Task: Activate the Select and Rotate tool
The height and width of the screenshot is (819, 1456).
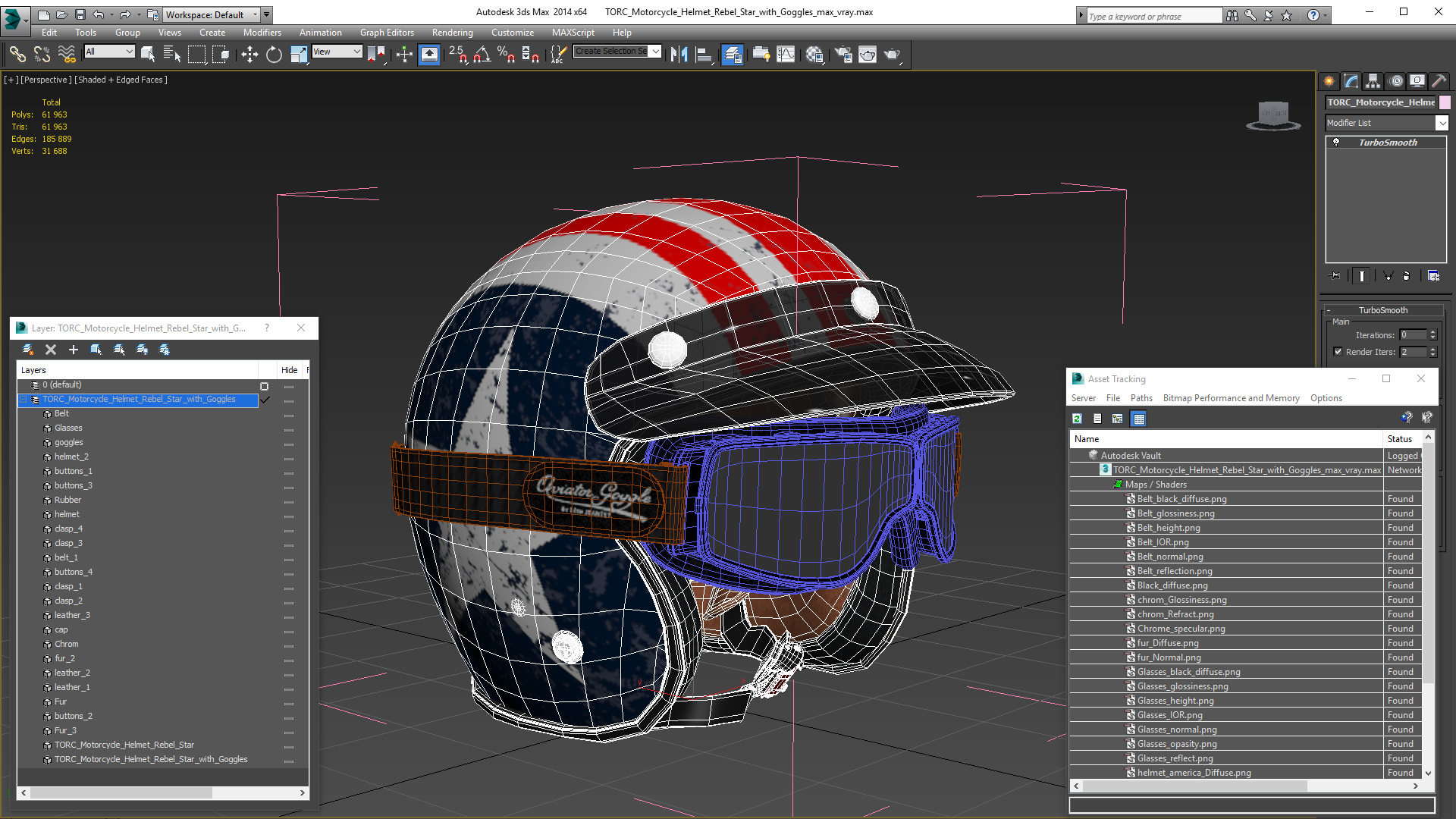Action: click(274, 54)
